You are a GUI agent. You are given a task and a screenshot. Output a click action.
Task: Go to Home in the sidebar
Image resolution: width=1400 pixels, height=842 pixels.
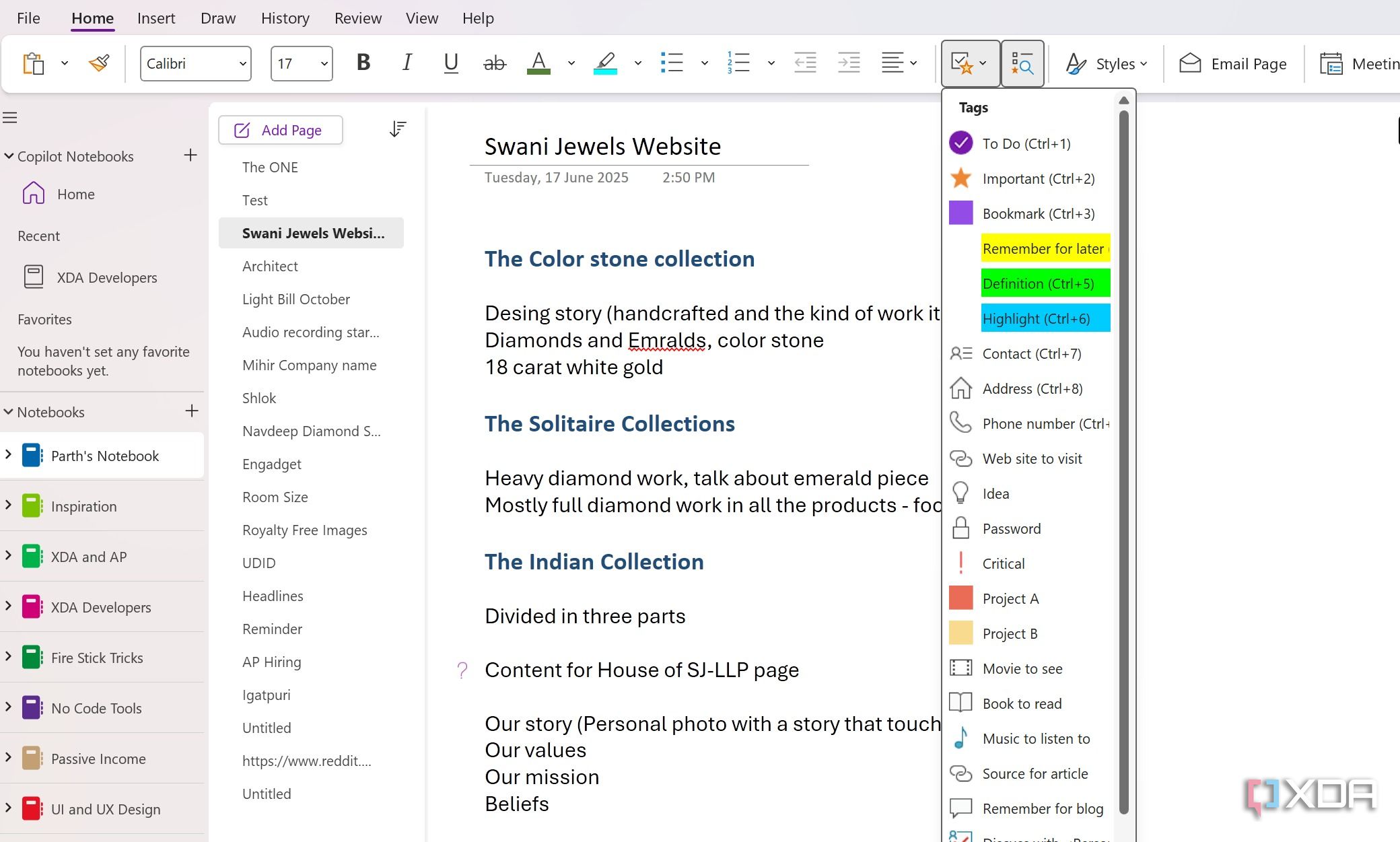(x=59, y=194)
